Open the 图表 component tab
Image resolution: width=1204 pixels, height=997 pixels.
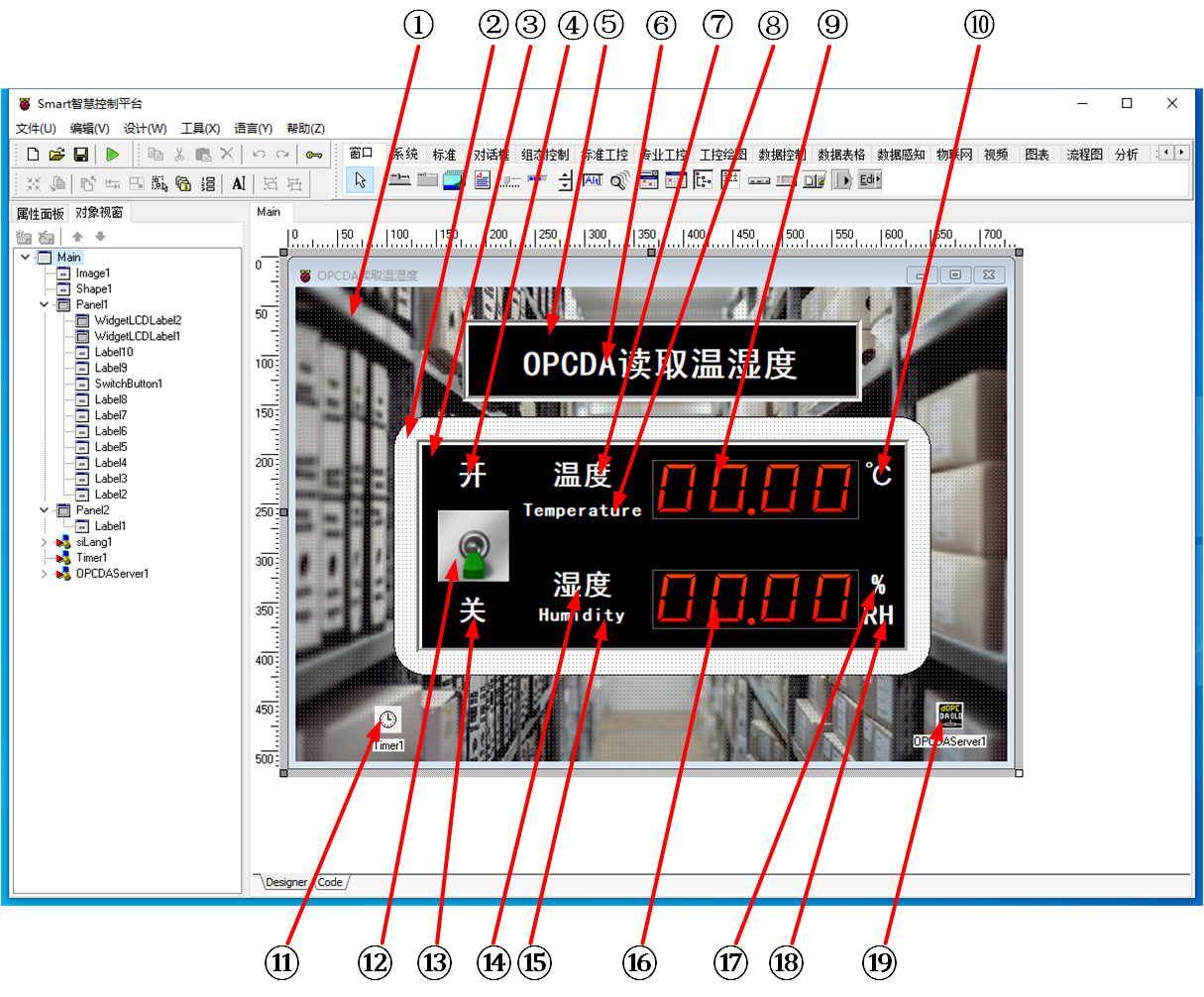[x=1038, y=155]
